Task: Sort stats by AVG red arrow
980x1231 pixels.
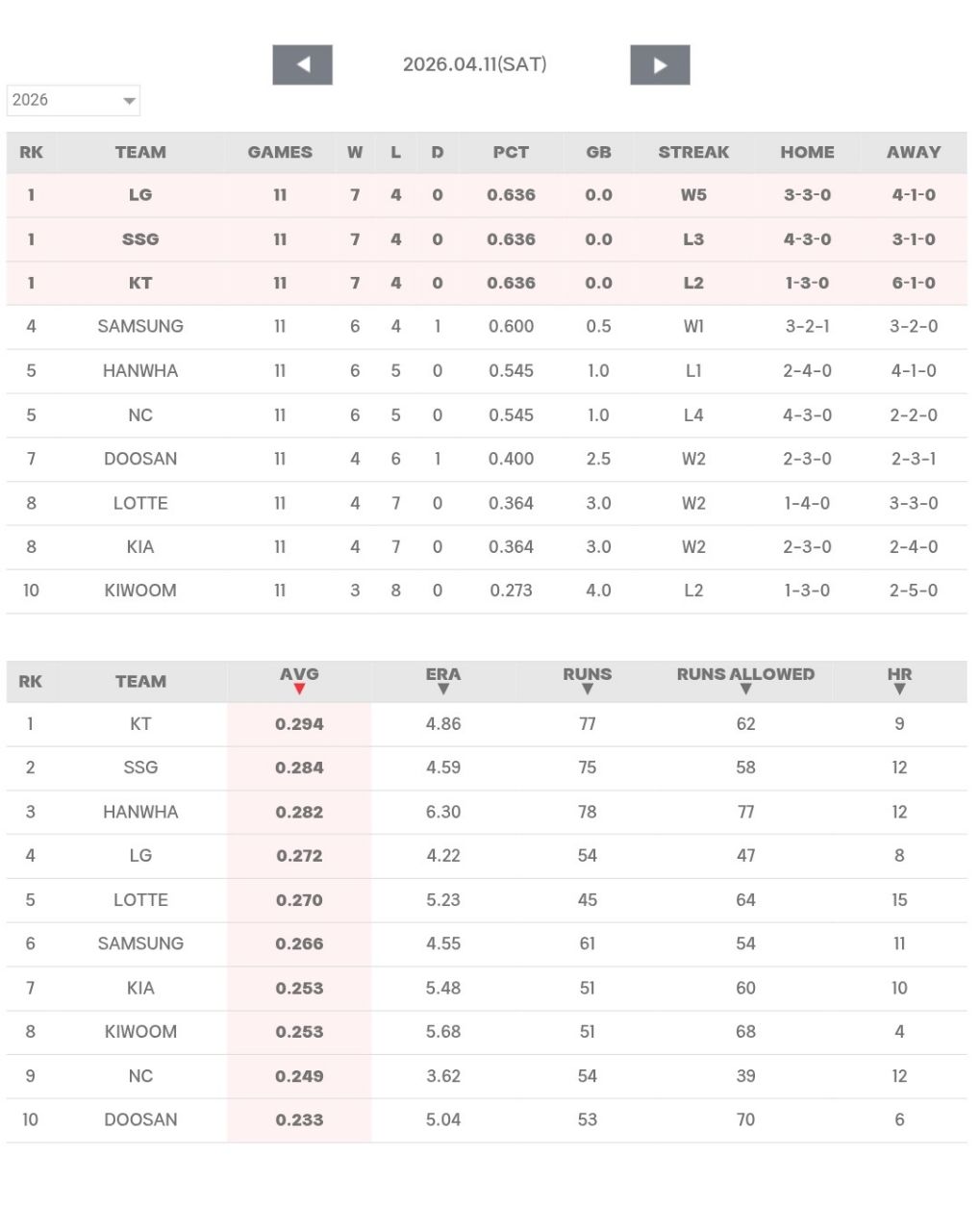Action: pos(299,689)
